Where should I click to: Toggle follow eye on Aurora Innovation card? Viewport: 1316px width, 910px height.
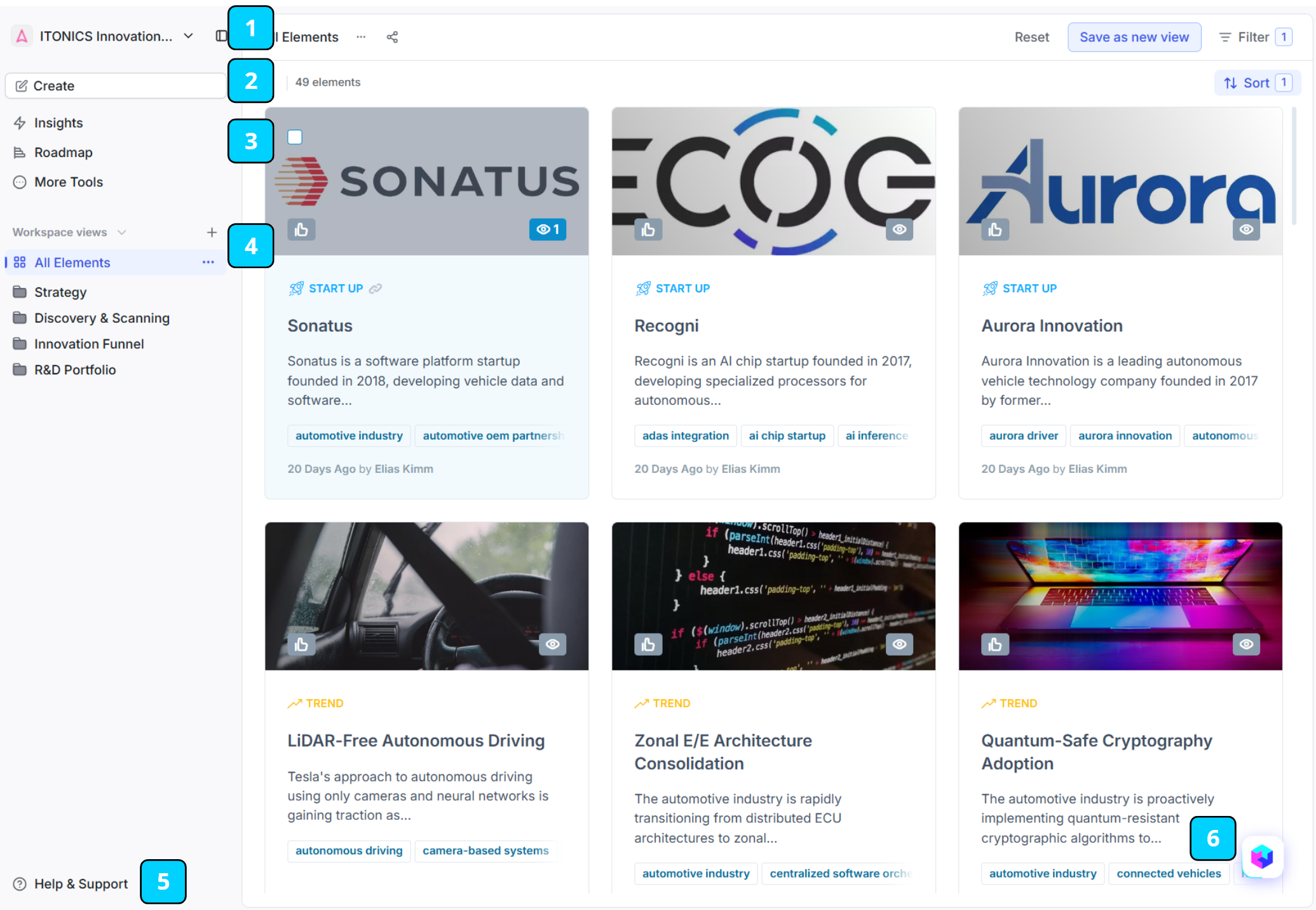pyautogui.click(x=1245, y=229)
